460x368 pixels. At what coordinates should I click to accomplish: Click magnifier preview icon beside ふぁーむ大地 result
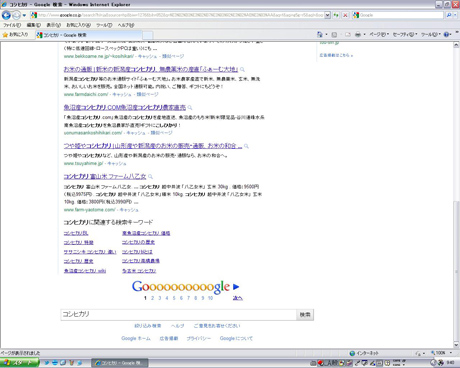242,69
